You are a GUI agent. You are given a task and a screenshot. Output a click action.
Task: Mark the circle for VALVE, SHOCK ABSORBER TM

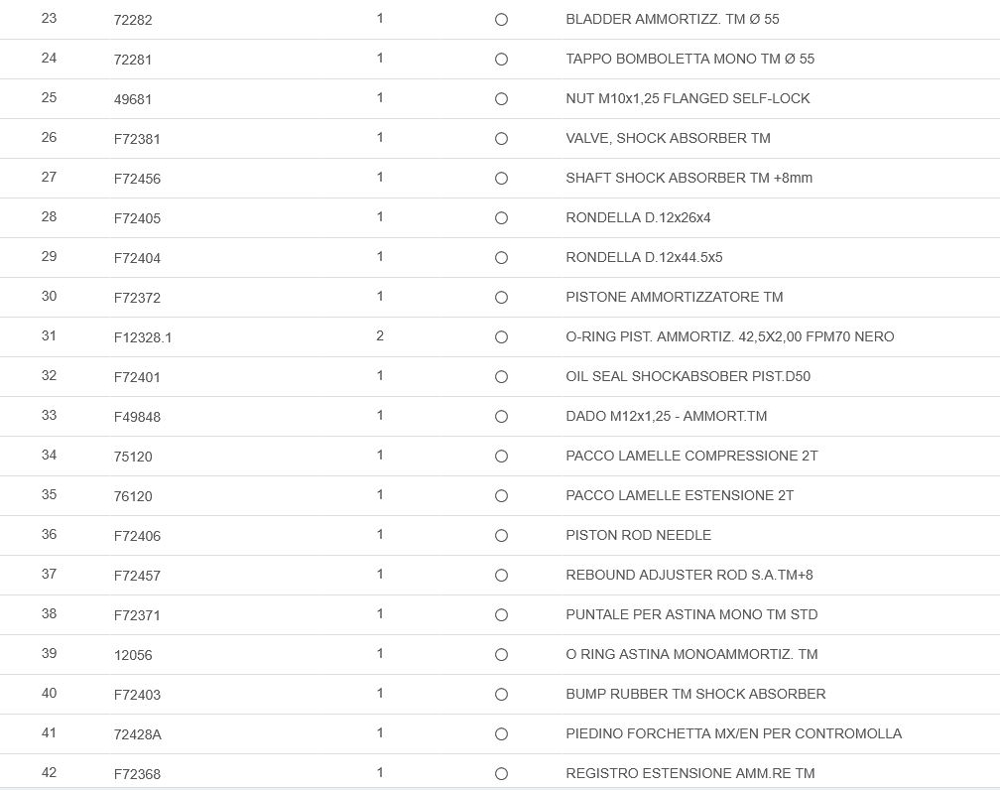point(501,139)
